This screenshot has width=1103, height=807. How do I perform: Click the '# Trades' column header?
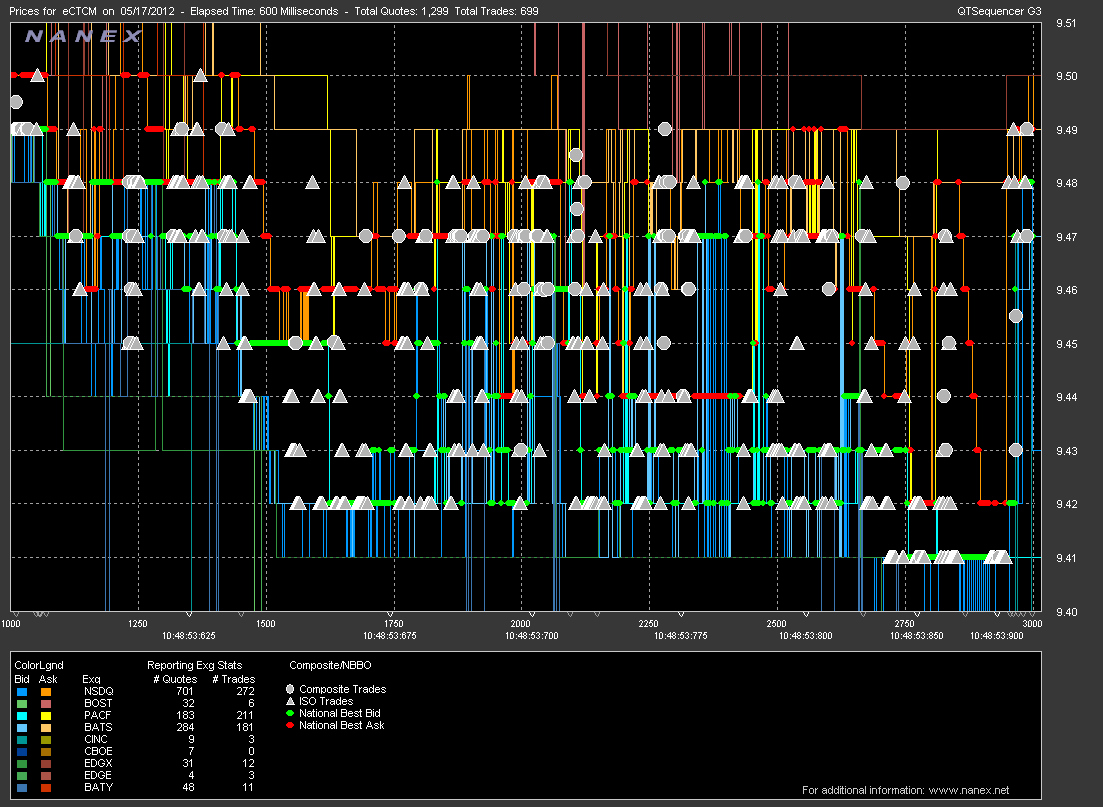point(234,680)
